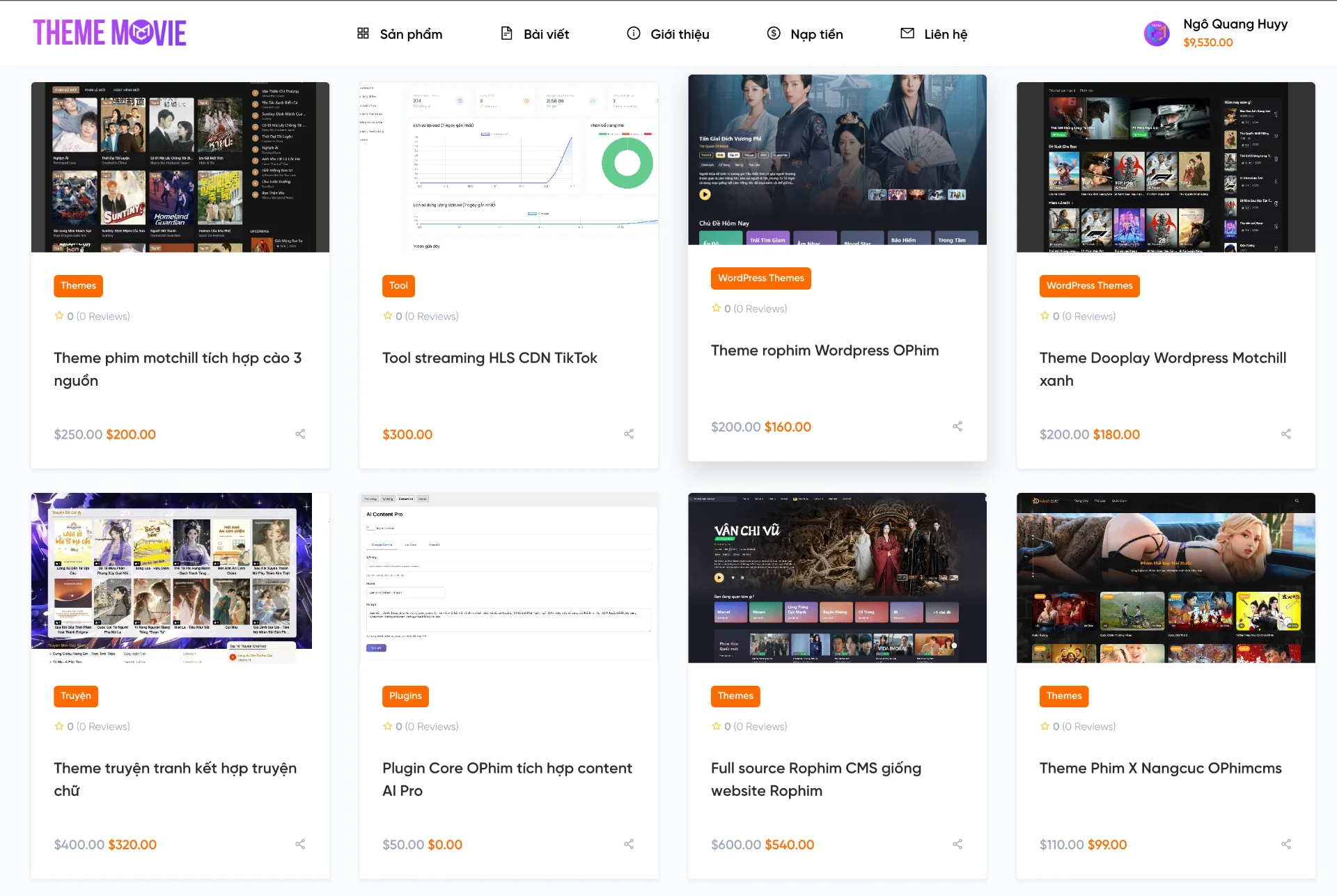
Task: Open the Ngô Quang Huyy account name
Action: 1235,24
